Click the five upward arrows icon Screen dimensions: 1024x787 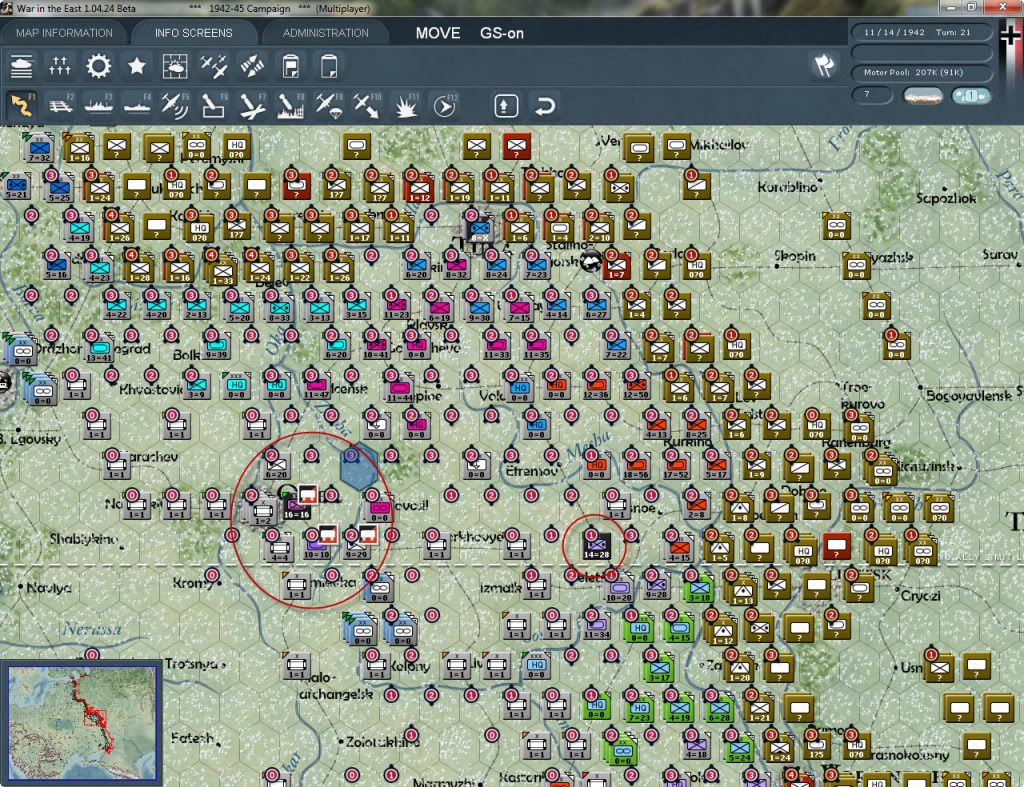pyautogui.click(x=59, y=66)
